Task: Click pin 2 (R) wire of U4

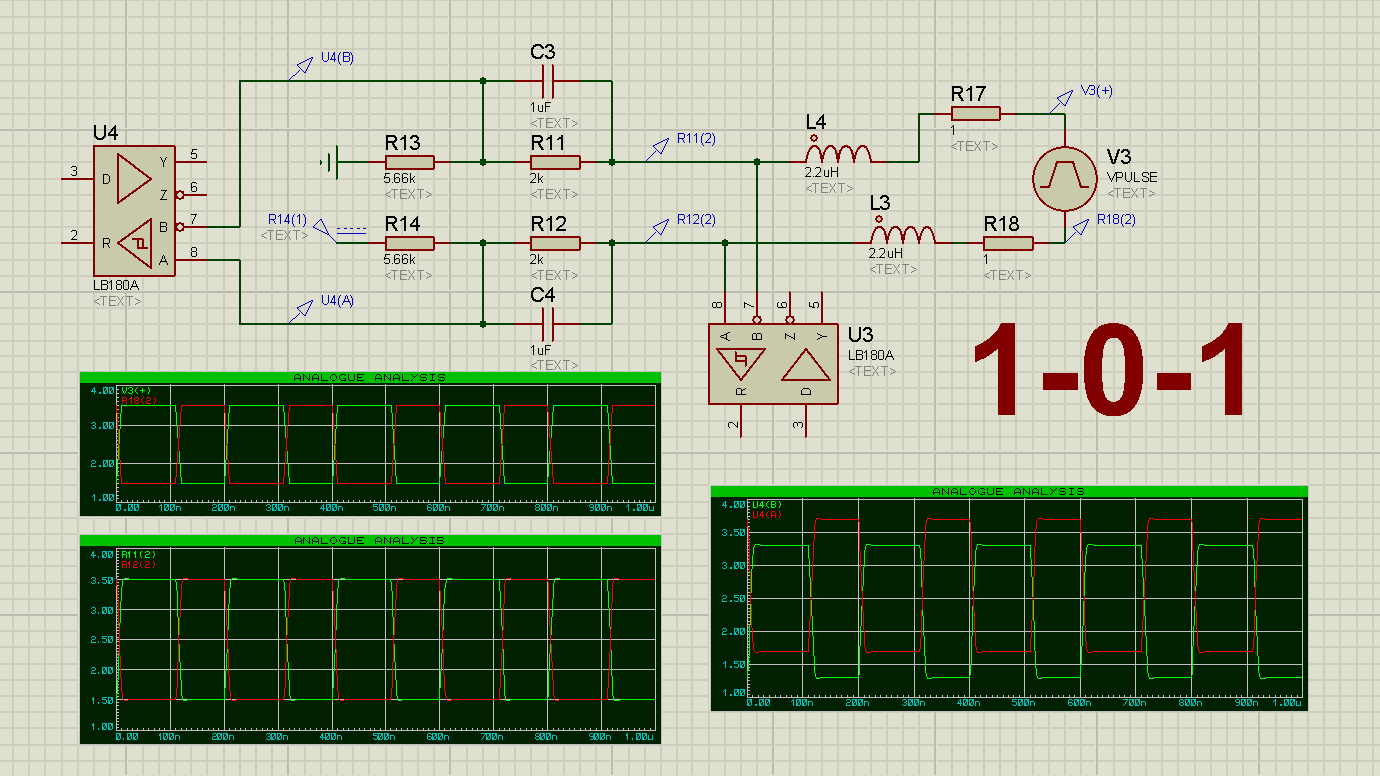Action: point(78,243)
